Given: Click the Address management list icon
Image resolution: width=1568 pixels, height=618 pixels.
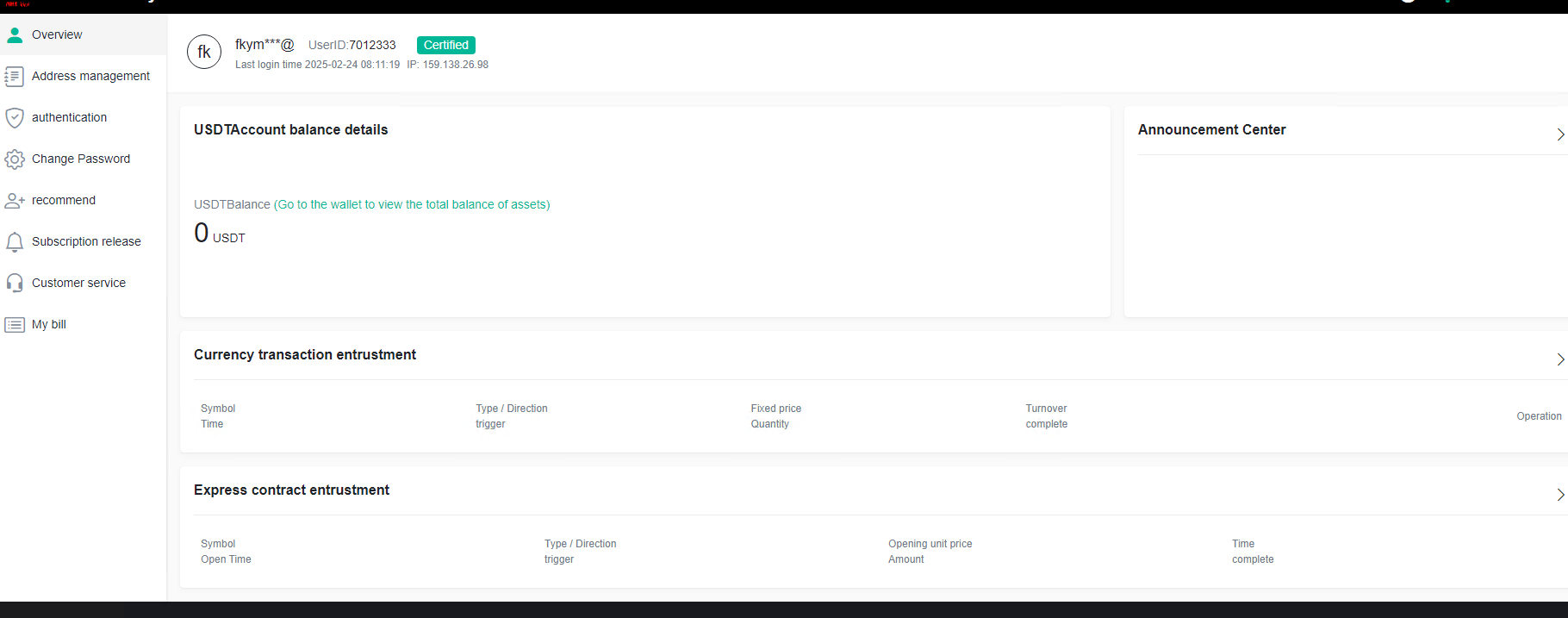Looking at the screenshot, I should [15, 77].
